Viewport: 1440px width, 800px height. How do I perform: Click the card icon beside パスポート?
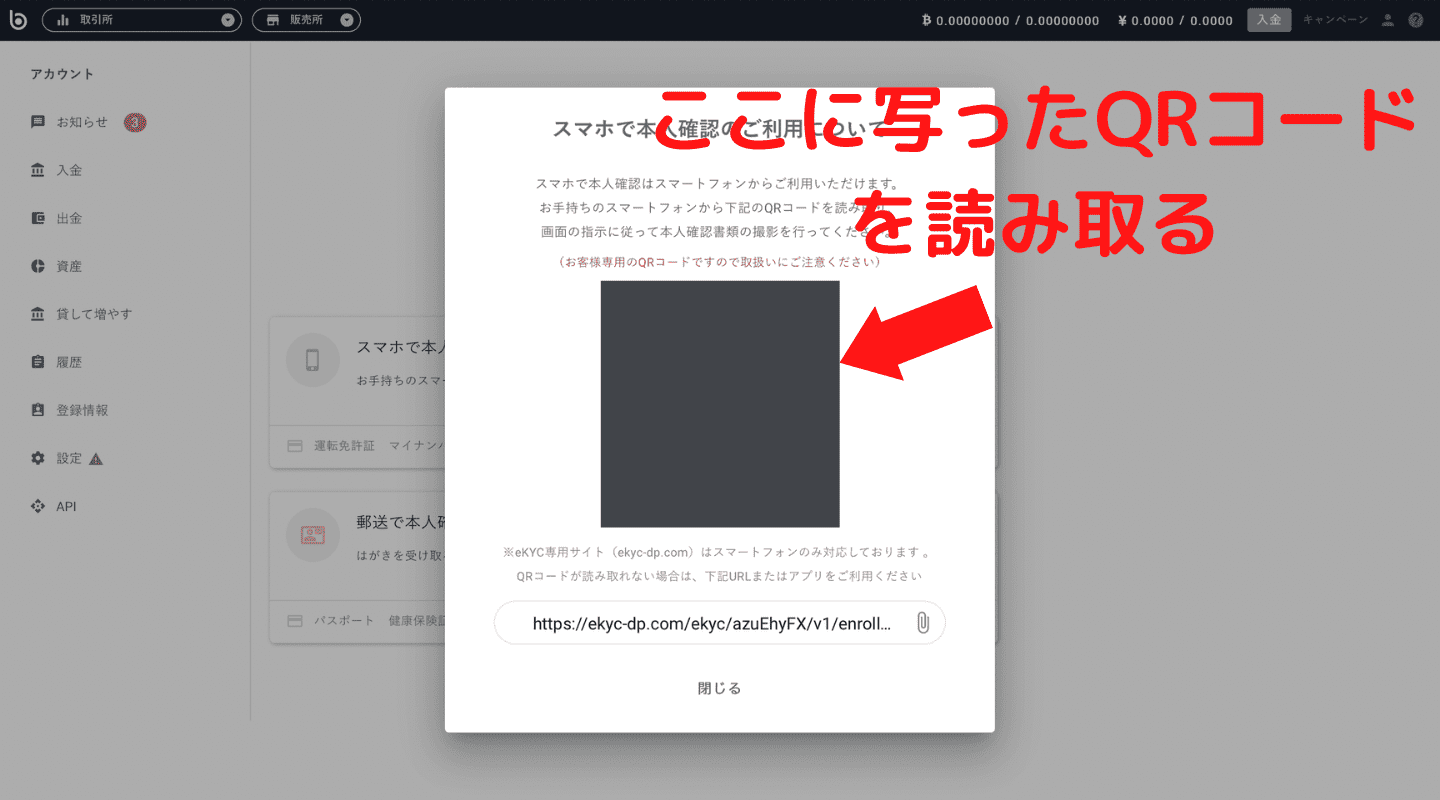295,621
